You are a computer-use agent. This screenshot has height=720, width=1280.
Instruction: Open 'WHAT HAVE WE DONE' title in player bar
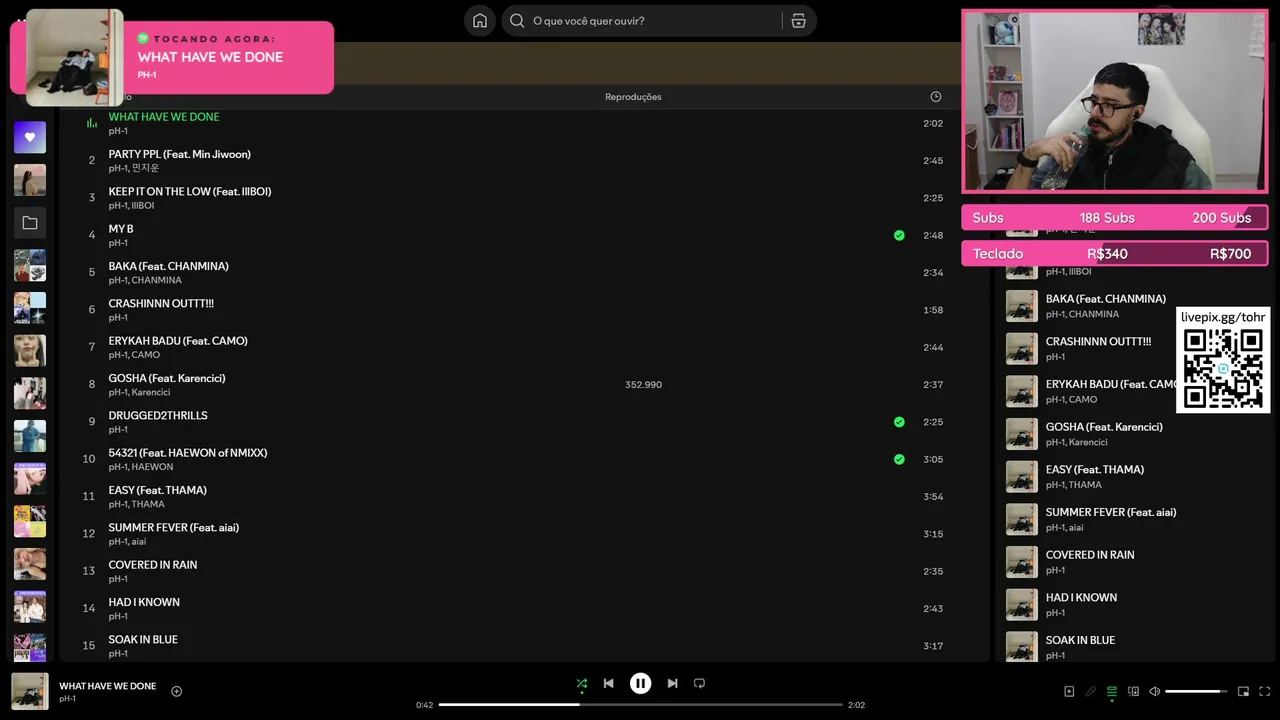pos(107,686)
